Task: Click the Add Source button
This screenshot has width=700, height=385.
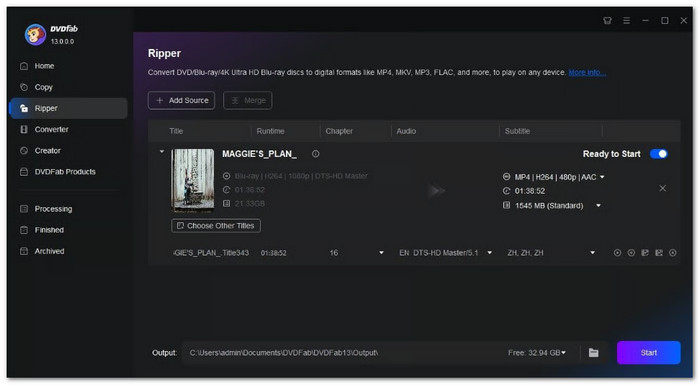Action: [x=181, y=100]
